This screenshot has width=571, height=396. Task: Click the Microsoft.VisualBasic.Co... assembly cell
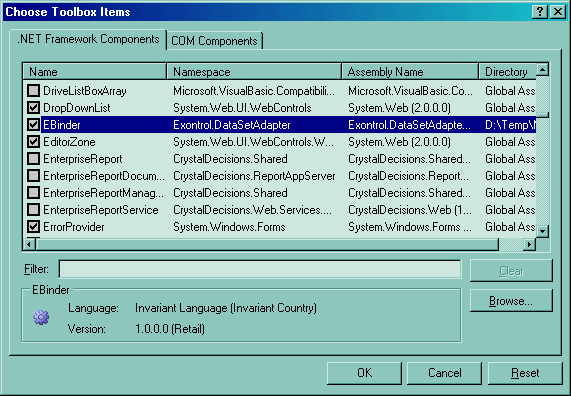pos(410,91)
